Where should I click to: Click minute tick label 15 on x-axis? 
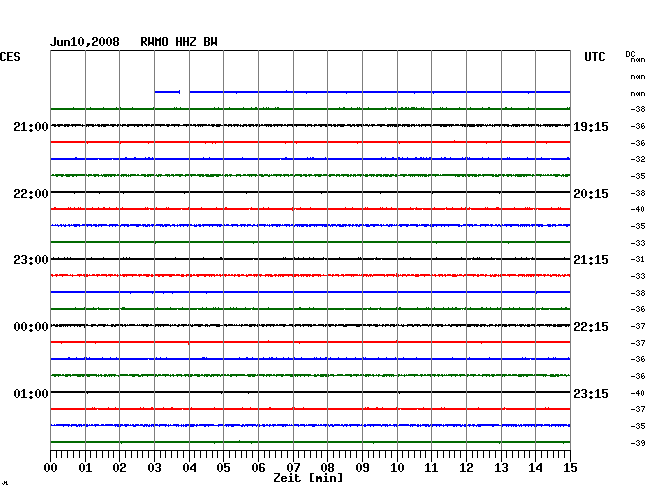click(x=570, y=467)
